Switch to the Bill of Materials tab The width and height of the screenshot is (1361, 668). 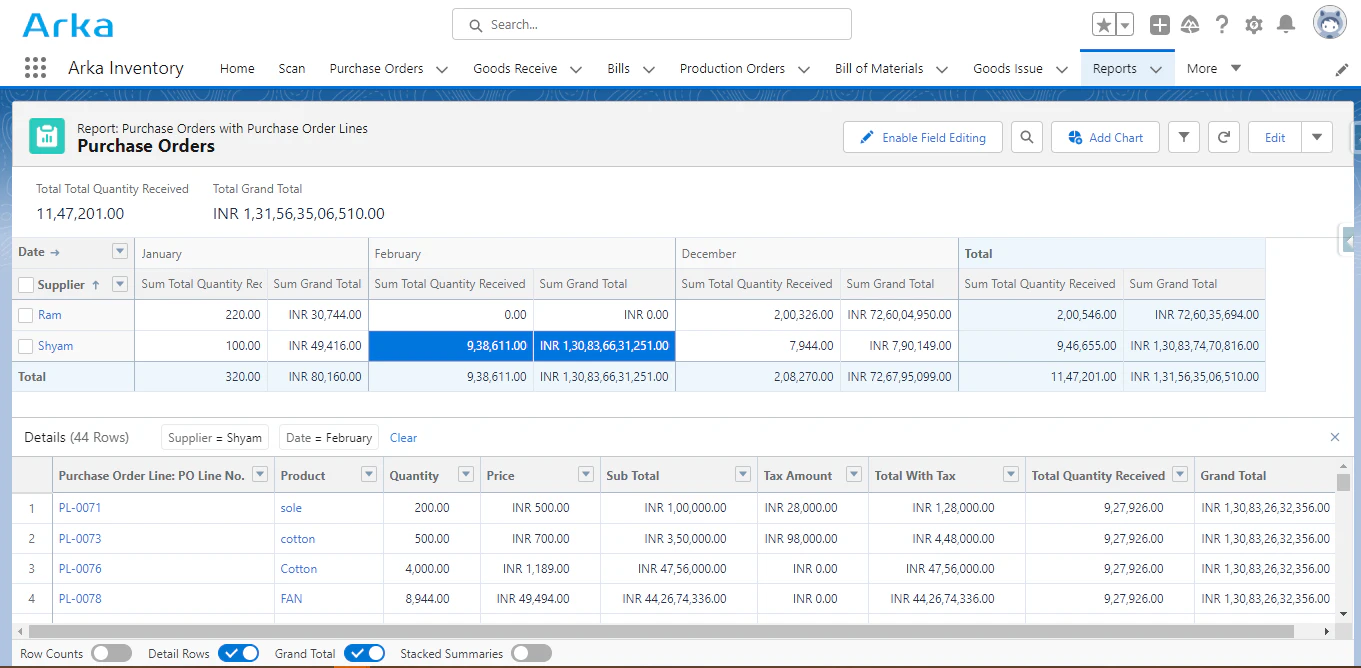click(881, 68)
